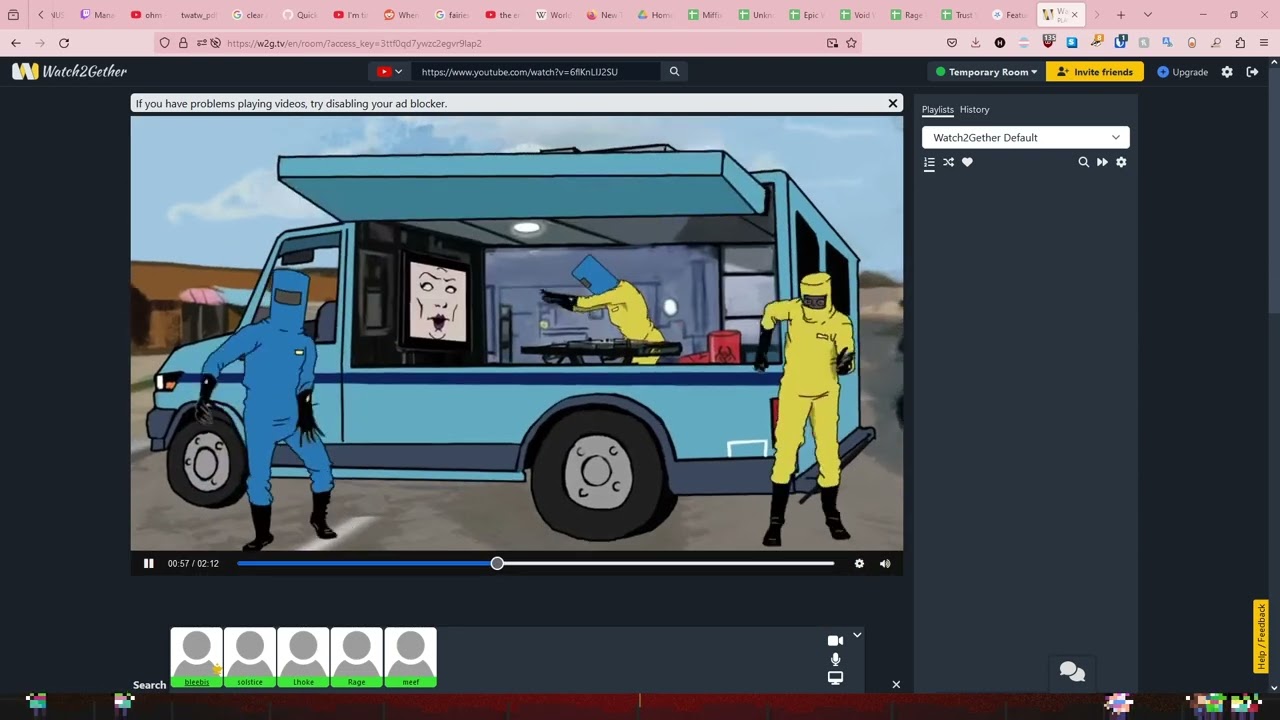
Task: Search within the playlist
Action: coord(1083,162)
